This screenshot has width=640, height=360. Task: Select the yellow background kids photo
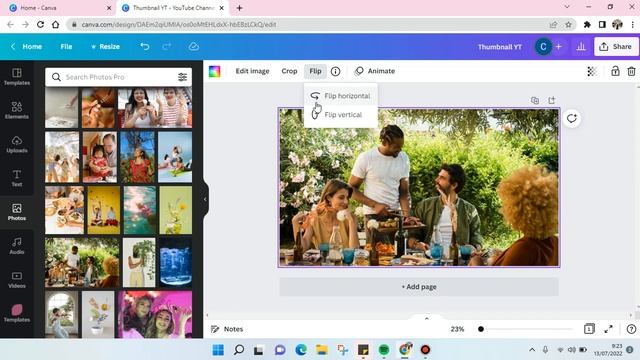pyautogui.click(x=104, y=210)
